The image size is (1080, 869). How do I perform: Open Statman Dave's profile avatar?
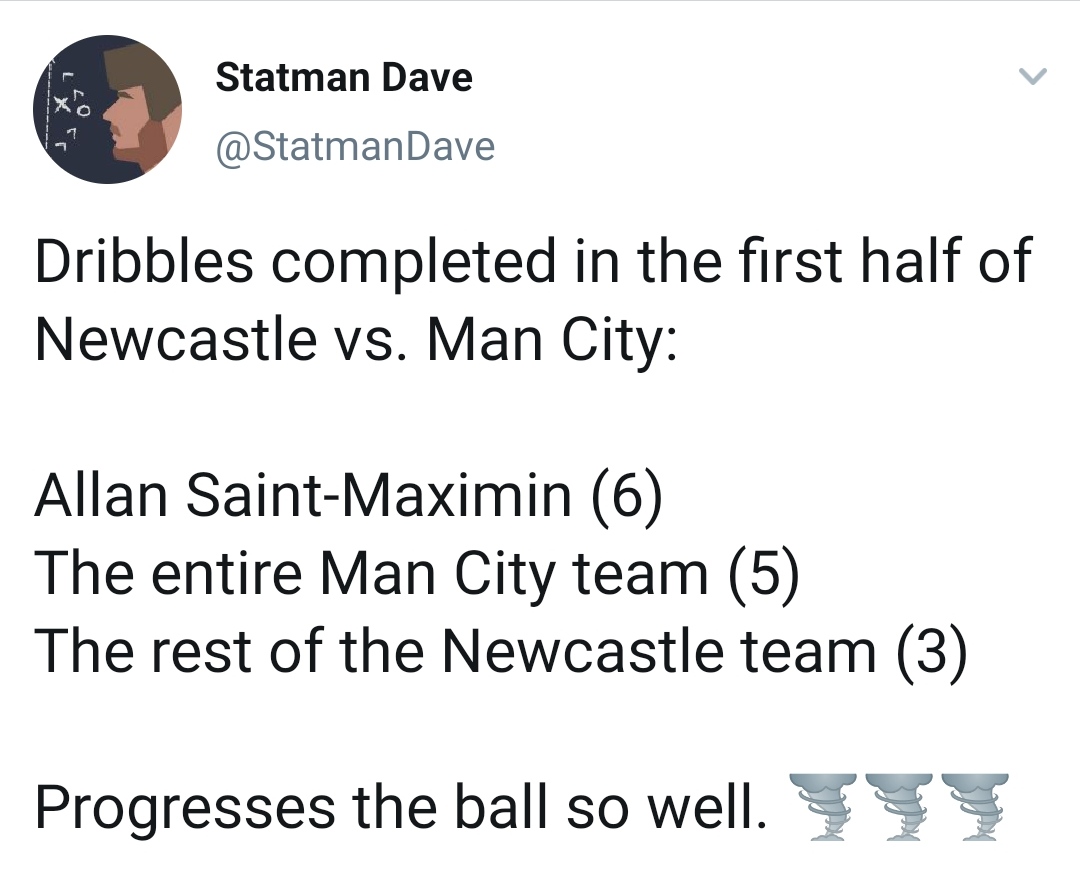tap(107, 109)
